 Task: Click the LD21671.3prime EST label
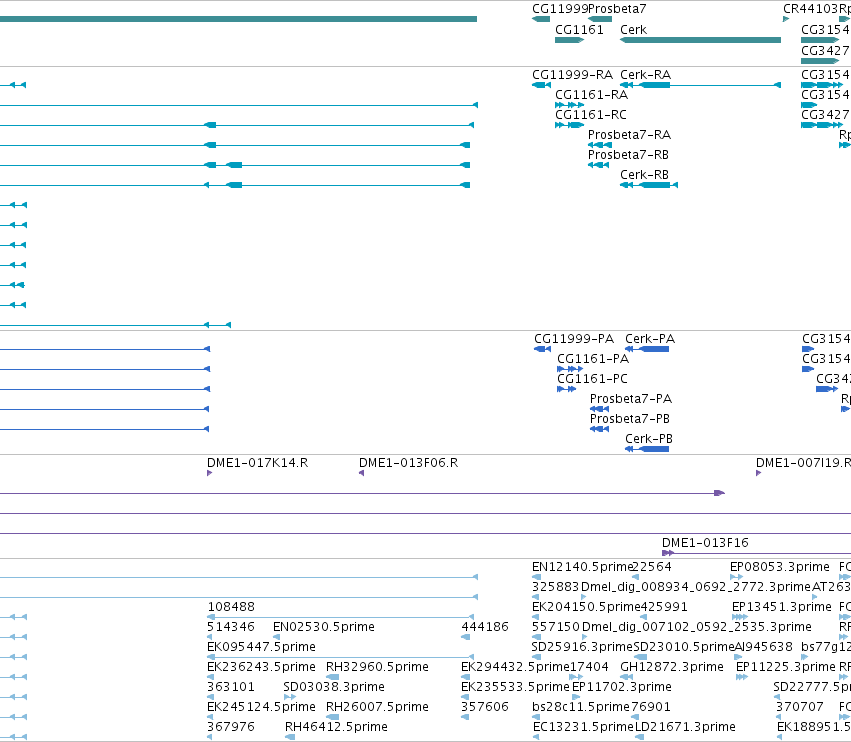685,727
